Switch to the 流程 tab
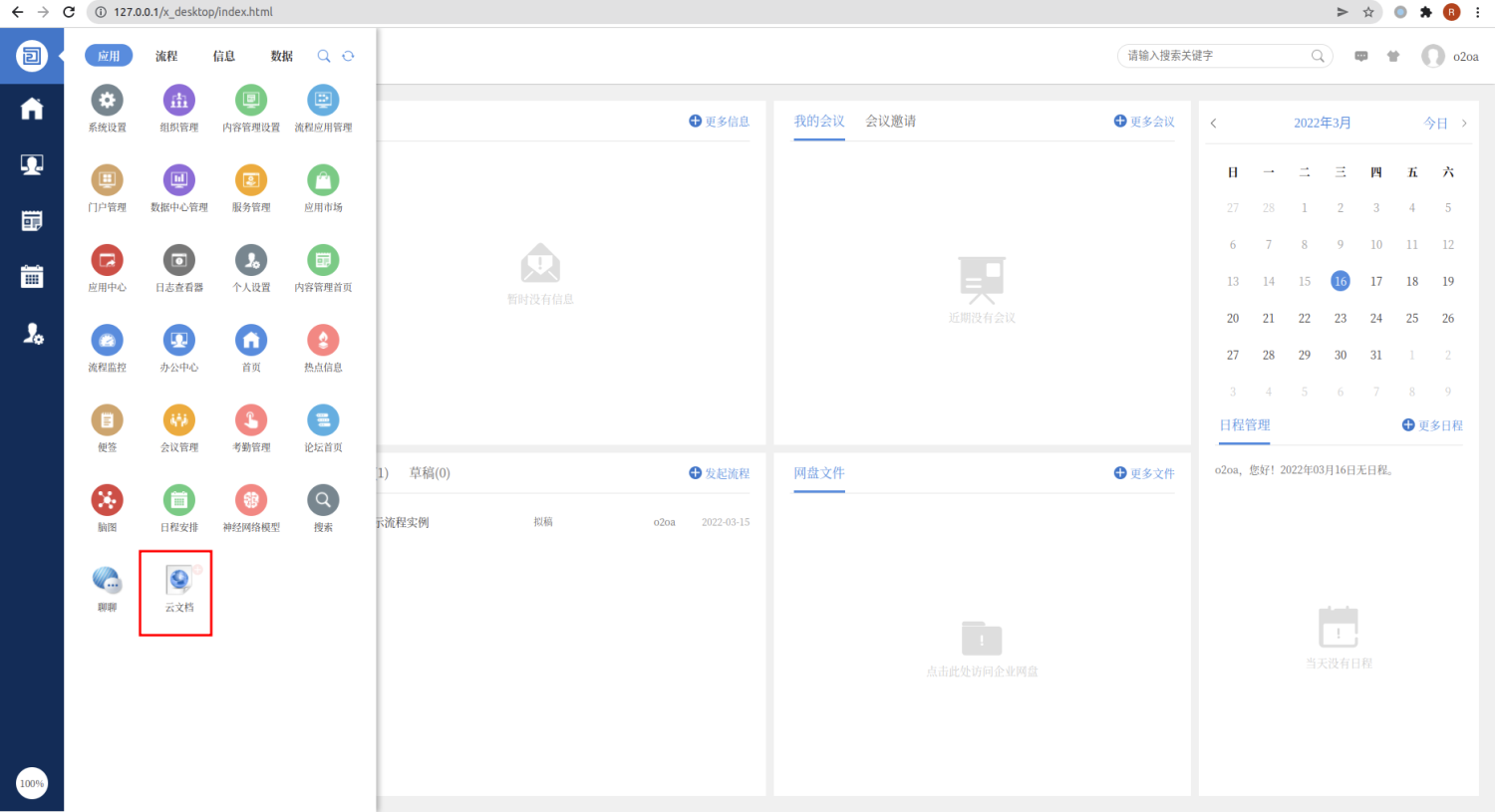The width and height of the screenshot is (1495, 812). pos(166,57)
